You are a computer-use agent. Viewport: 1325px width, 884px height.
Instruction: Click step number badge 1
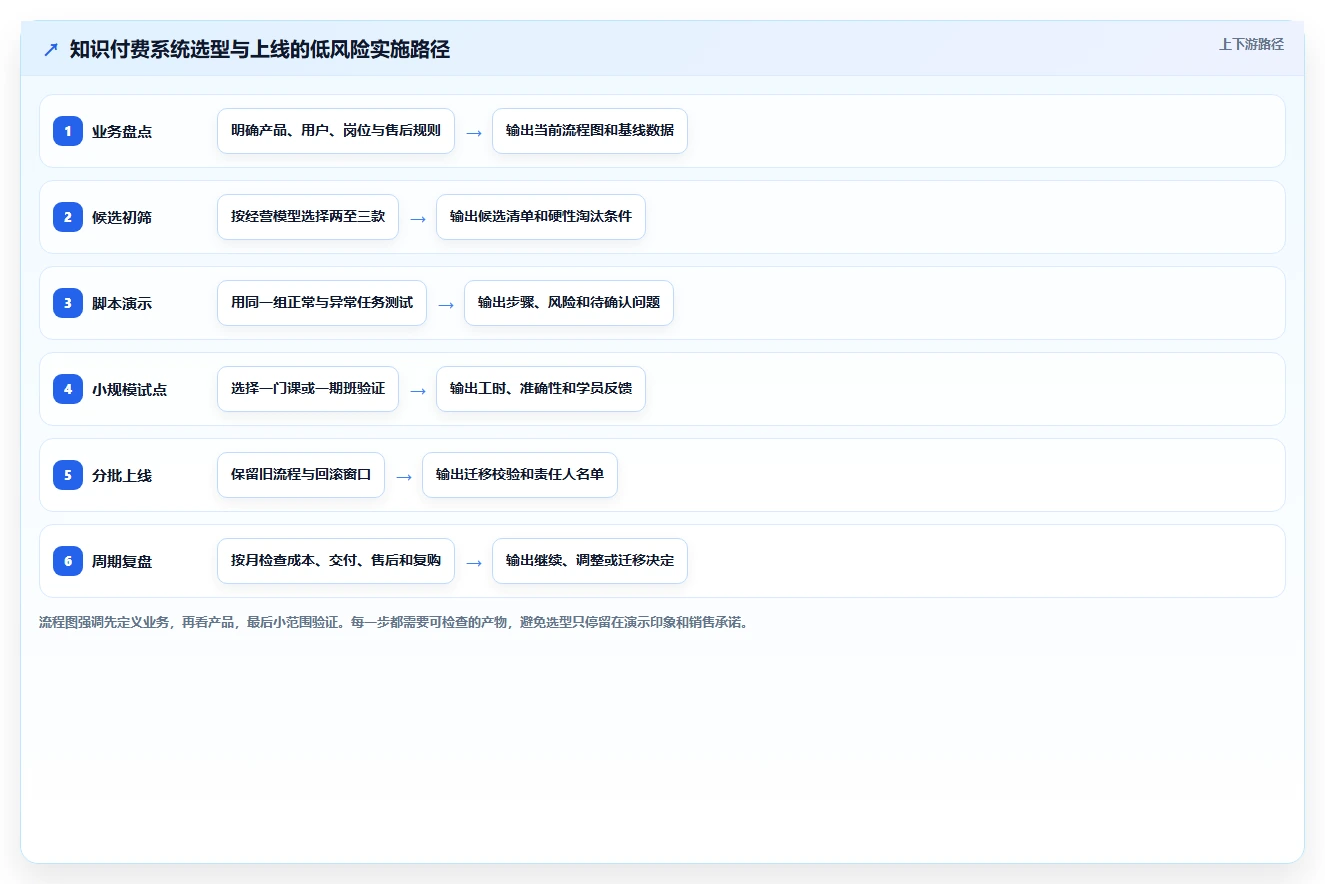(x=68, y=131)
